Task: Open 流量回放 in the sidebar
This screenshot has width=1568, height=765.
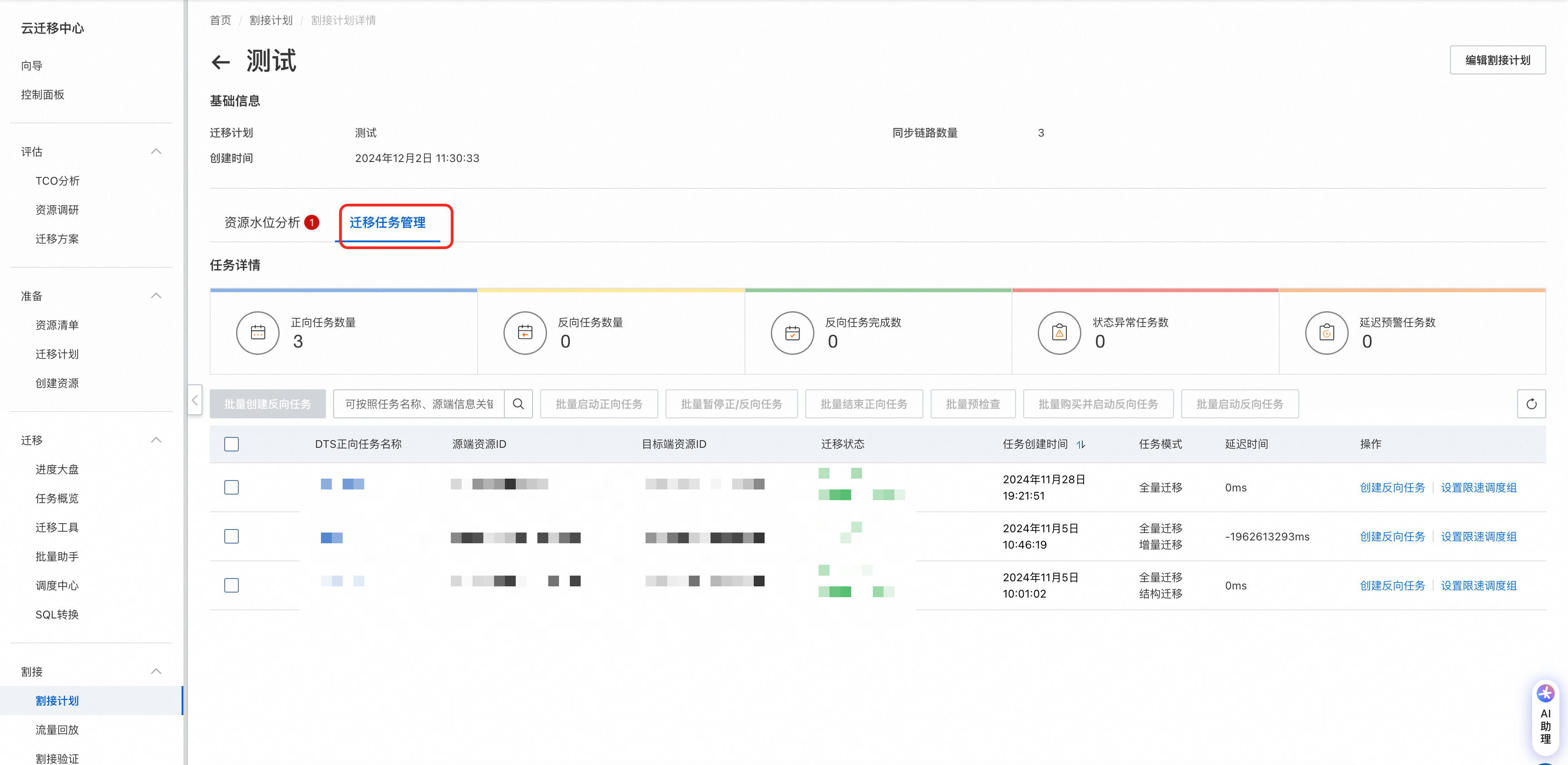Action: click(x=57, y=730)
